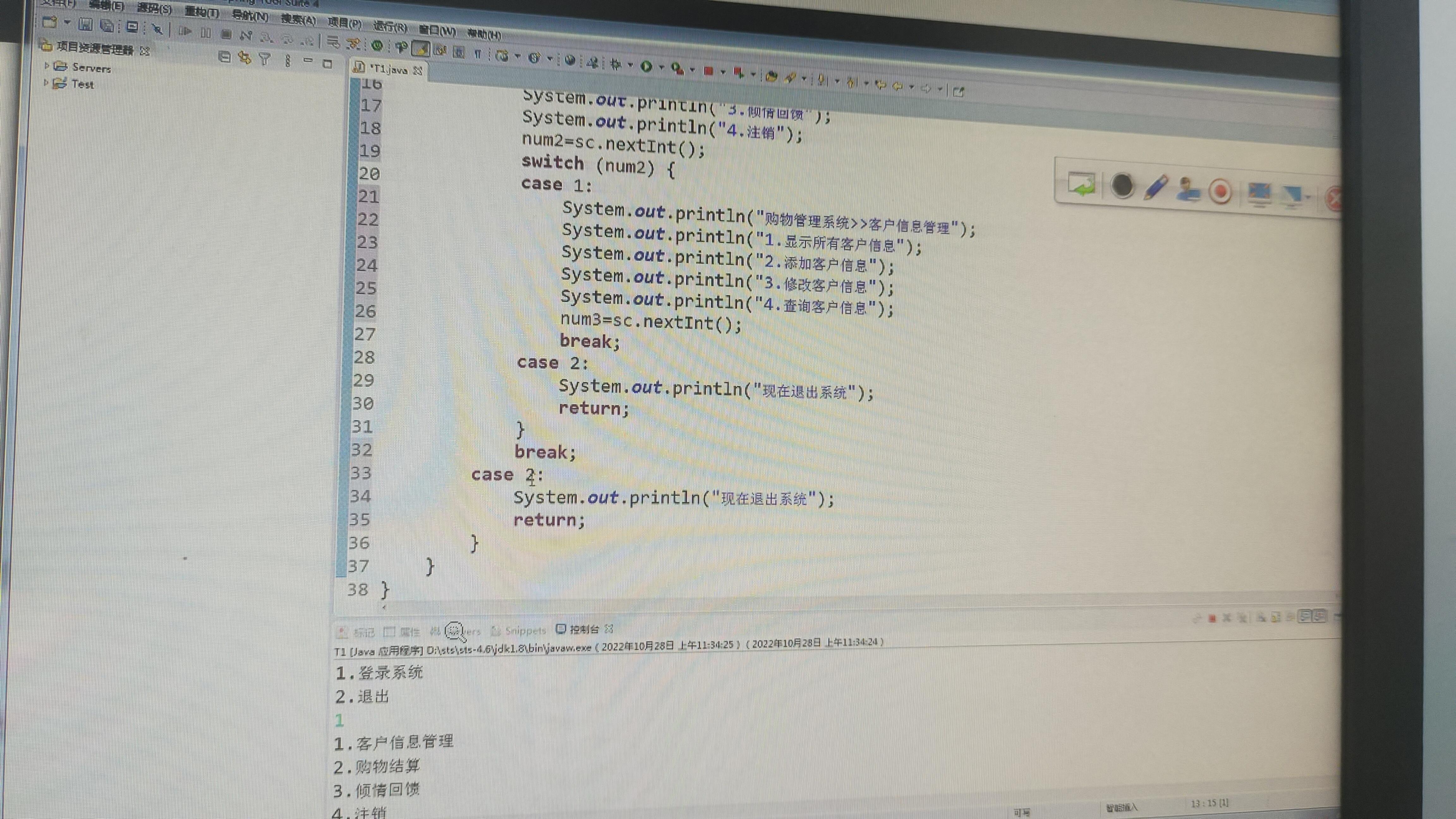Expand the Test project node
The image size is (1456, 819).
pyautogui.click(x=46, y=82)
